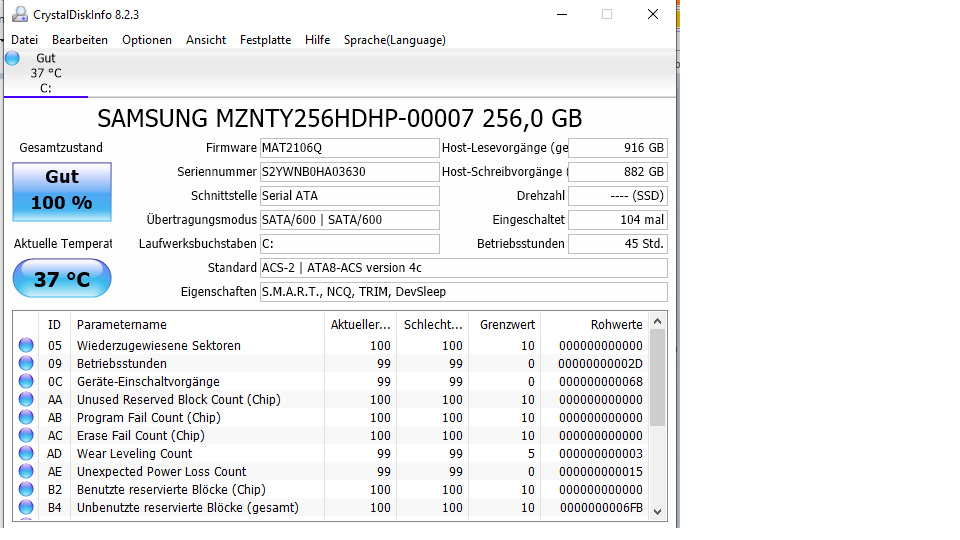Image resolution: width=960 pixels, height=540 pixels.
Task: Click the Aktueller... column header
Action: pyautogui.click(x=360, y=324)
